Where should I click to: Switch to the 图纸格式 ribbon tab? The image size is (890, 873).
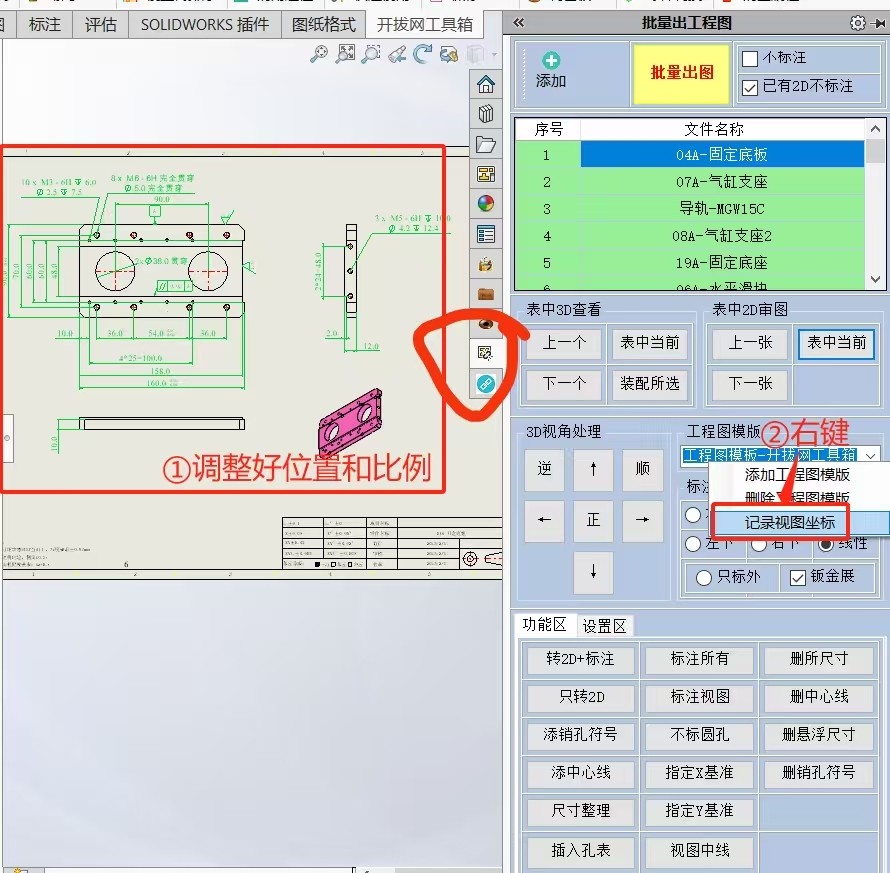[324, 24]
